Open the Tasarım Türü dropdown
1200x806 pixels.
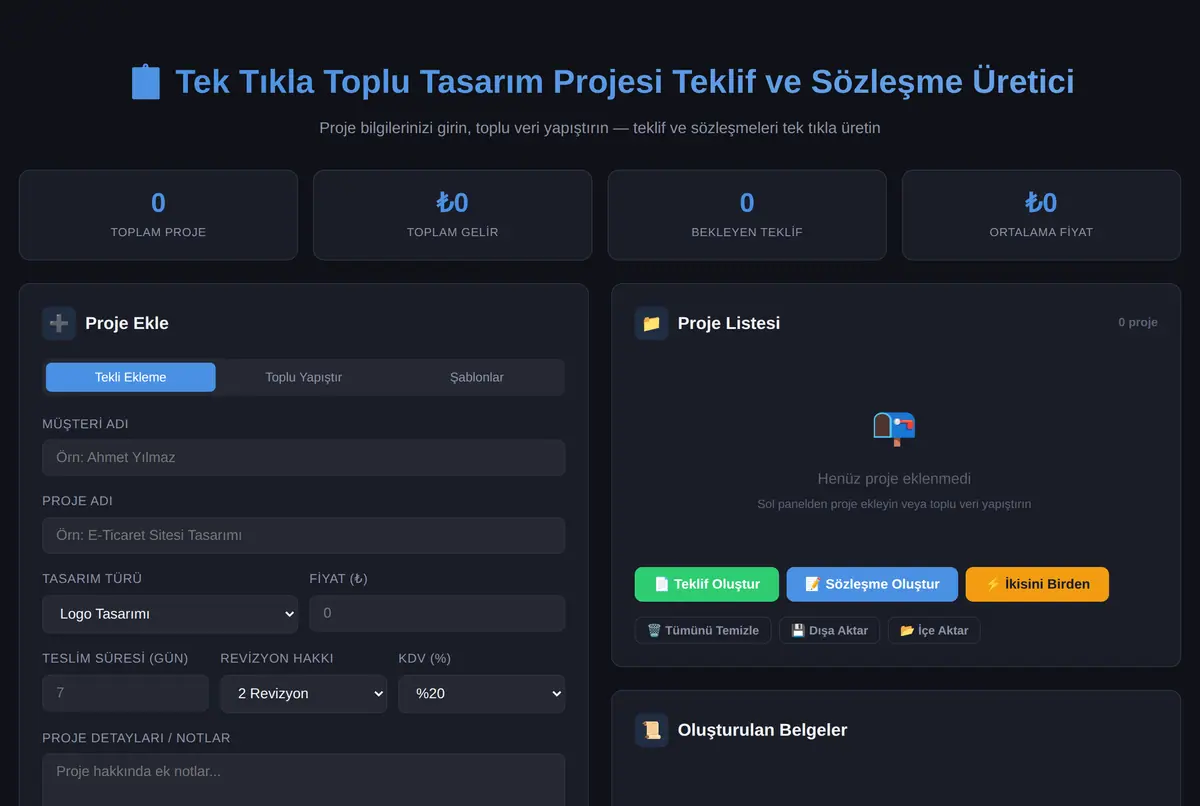coord(170,614)
